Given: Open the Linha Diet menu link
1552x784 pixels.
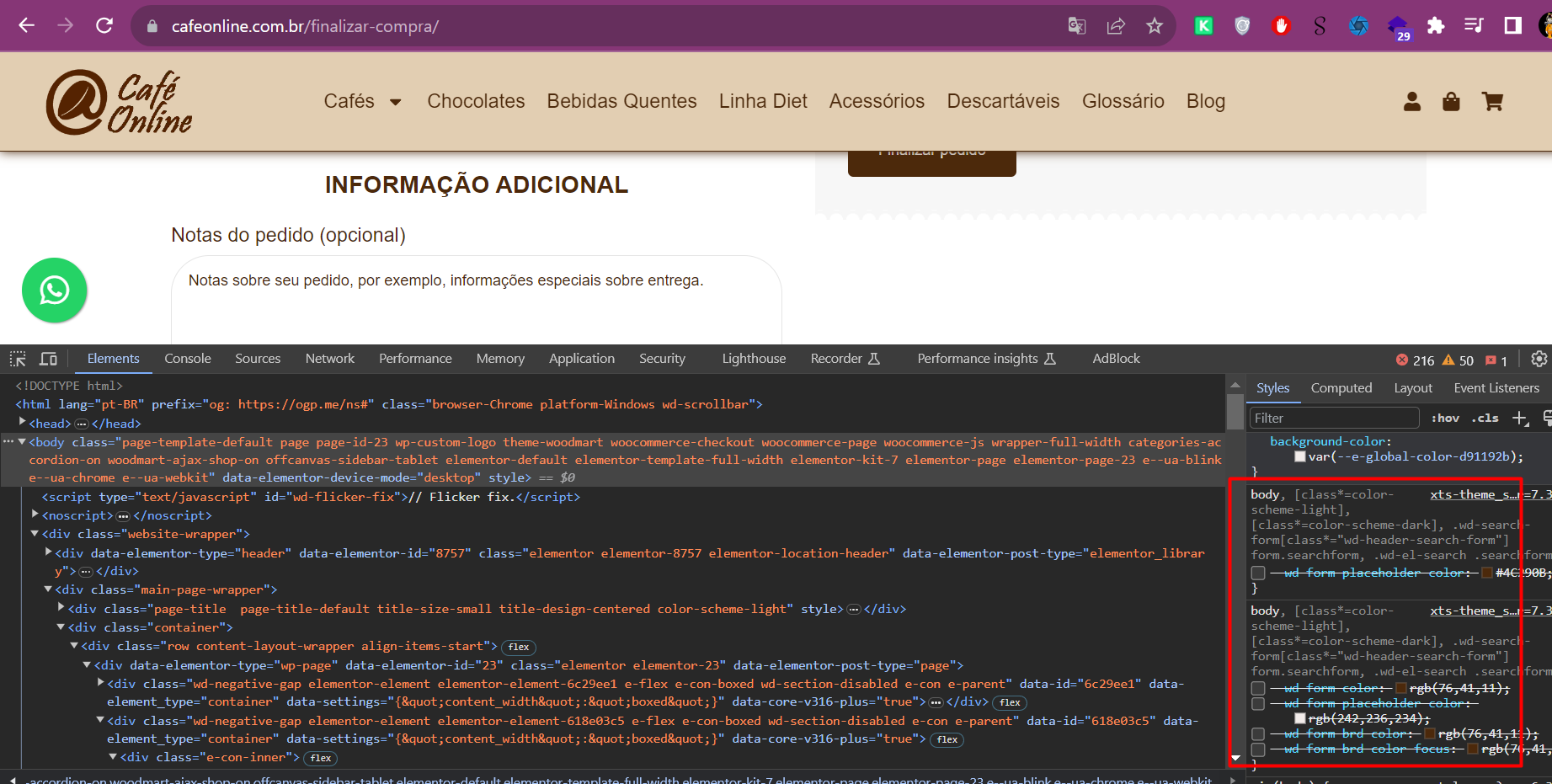Looking at the screenshot, I should click(763, 102).
